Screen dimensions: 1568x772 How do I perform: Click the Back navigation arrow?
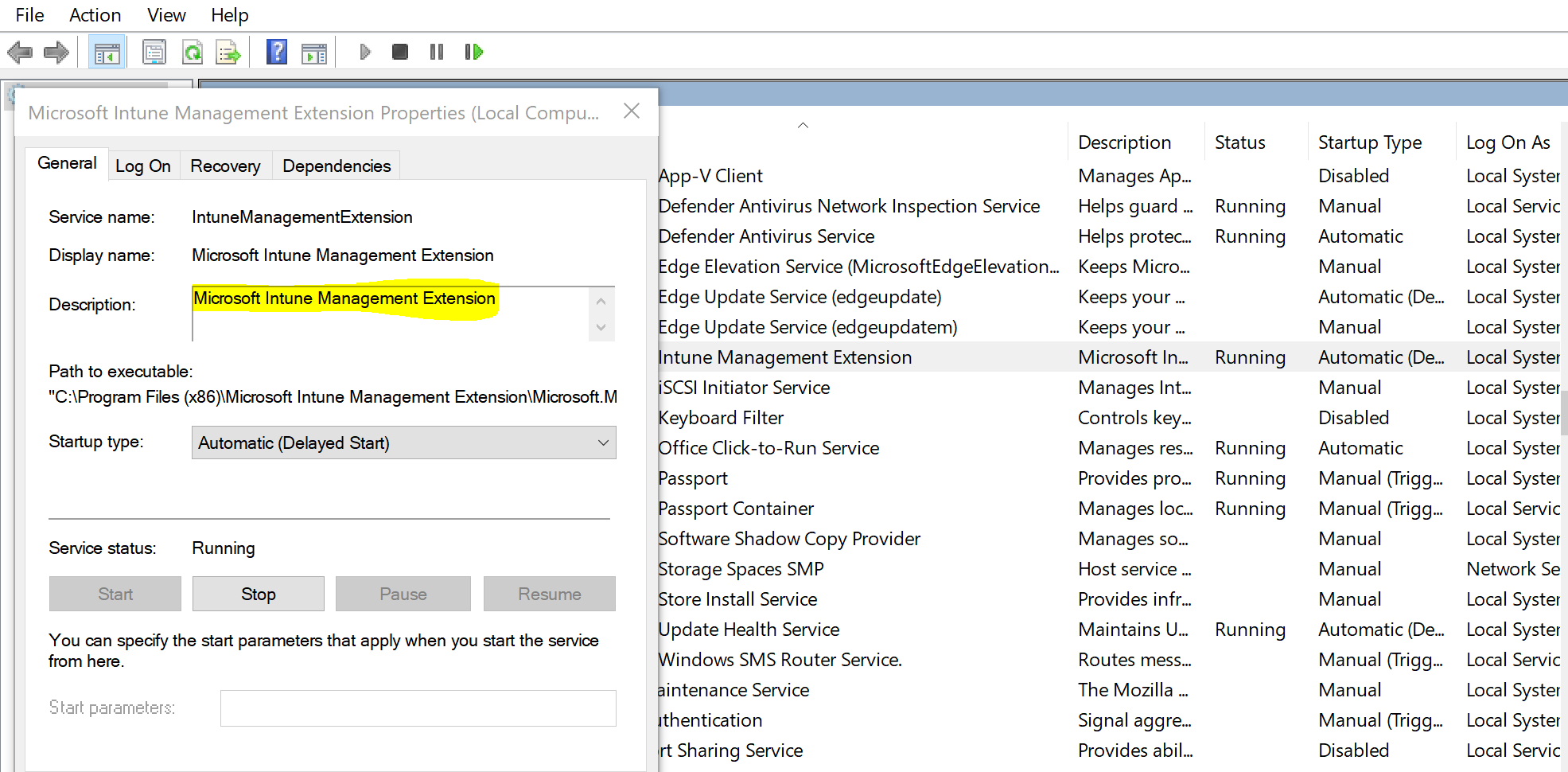click(x=19, y=51)
